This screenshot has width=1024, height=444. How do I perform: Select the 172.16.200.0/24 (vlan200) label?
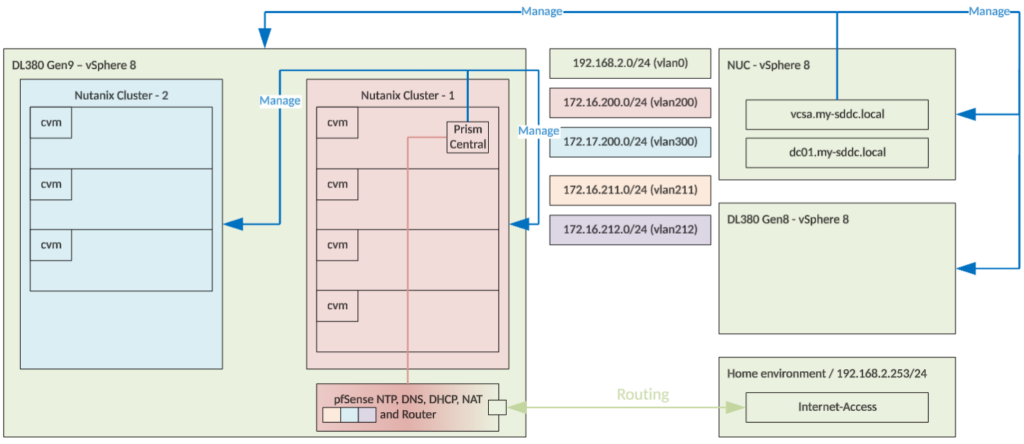pos(629,103)
